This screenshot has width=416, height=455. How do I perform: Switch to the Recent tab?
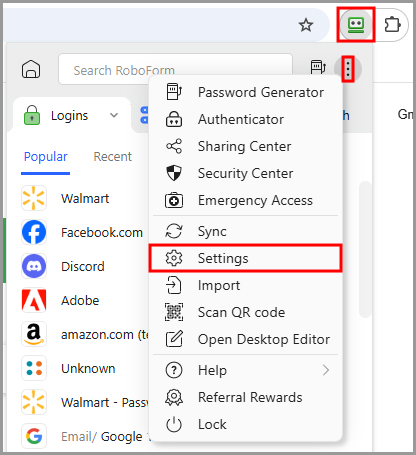(x=113, y=157)
